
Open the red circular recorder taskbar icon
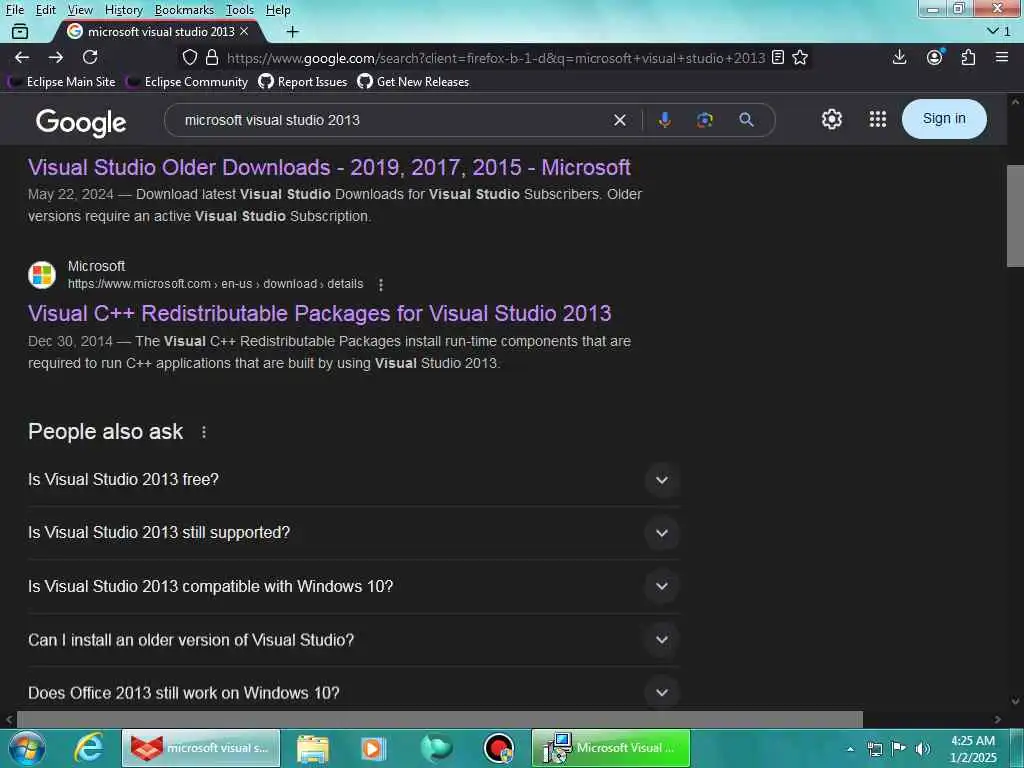click(x=499, y=748)
